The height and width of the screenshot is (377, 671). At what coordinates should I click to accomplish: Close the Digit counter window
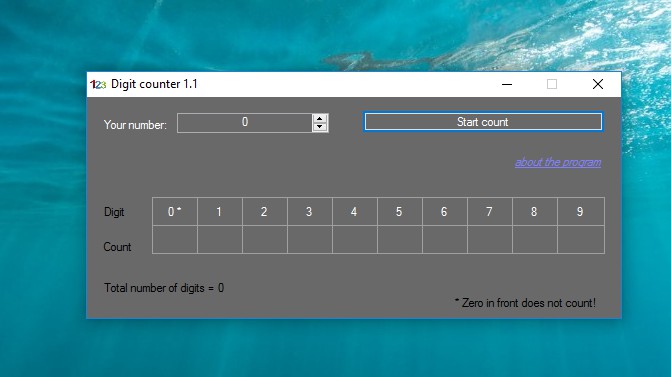pyautogui.click(x=598, y=84)
